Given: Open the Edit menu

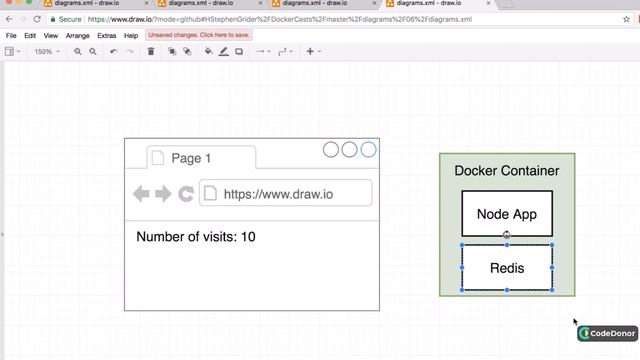Looking at the screenshot, I should click(x=30, y=36).
